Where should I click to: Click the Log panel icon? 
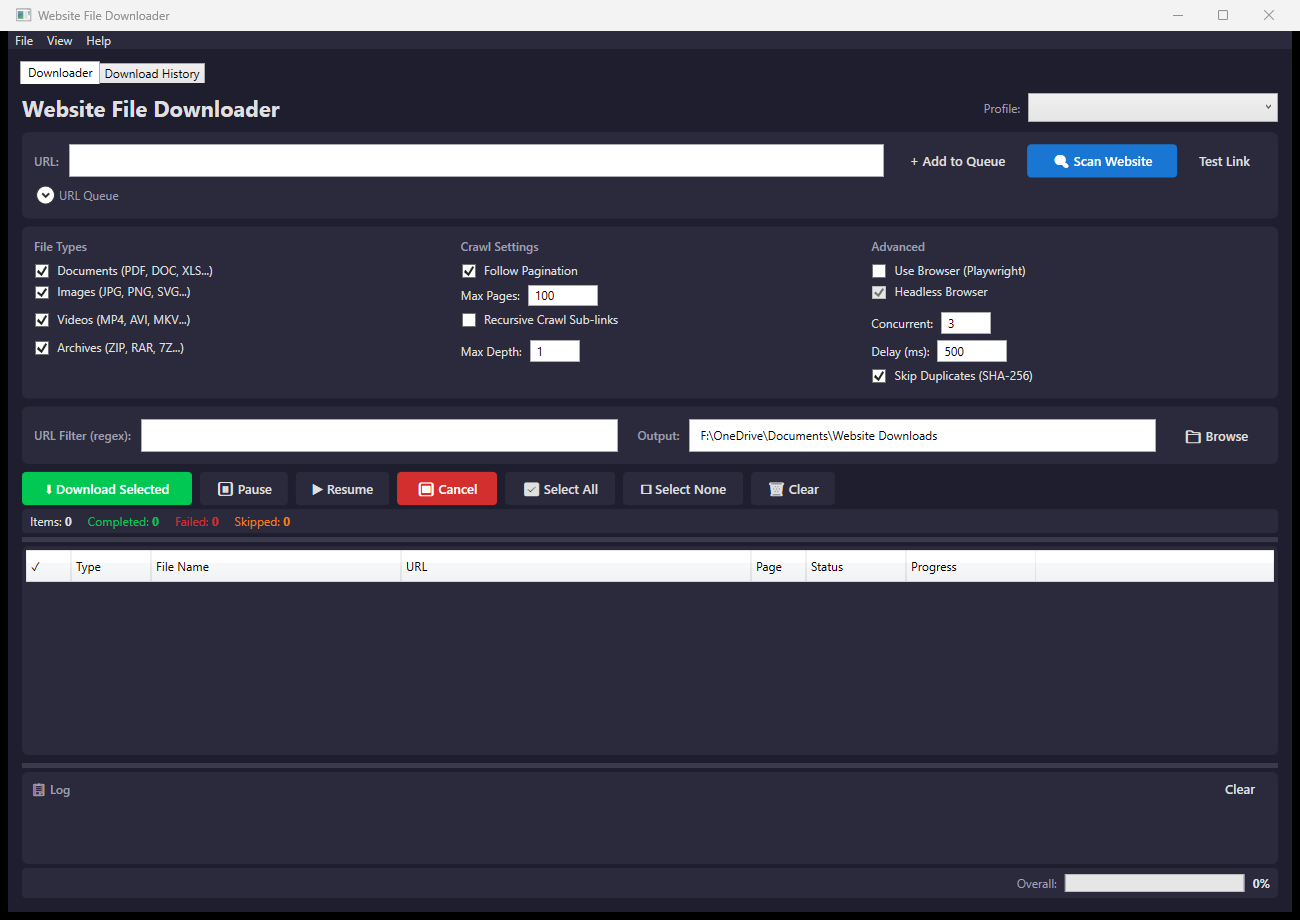click(37, 790)
